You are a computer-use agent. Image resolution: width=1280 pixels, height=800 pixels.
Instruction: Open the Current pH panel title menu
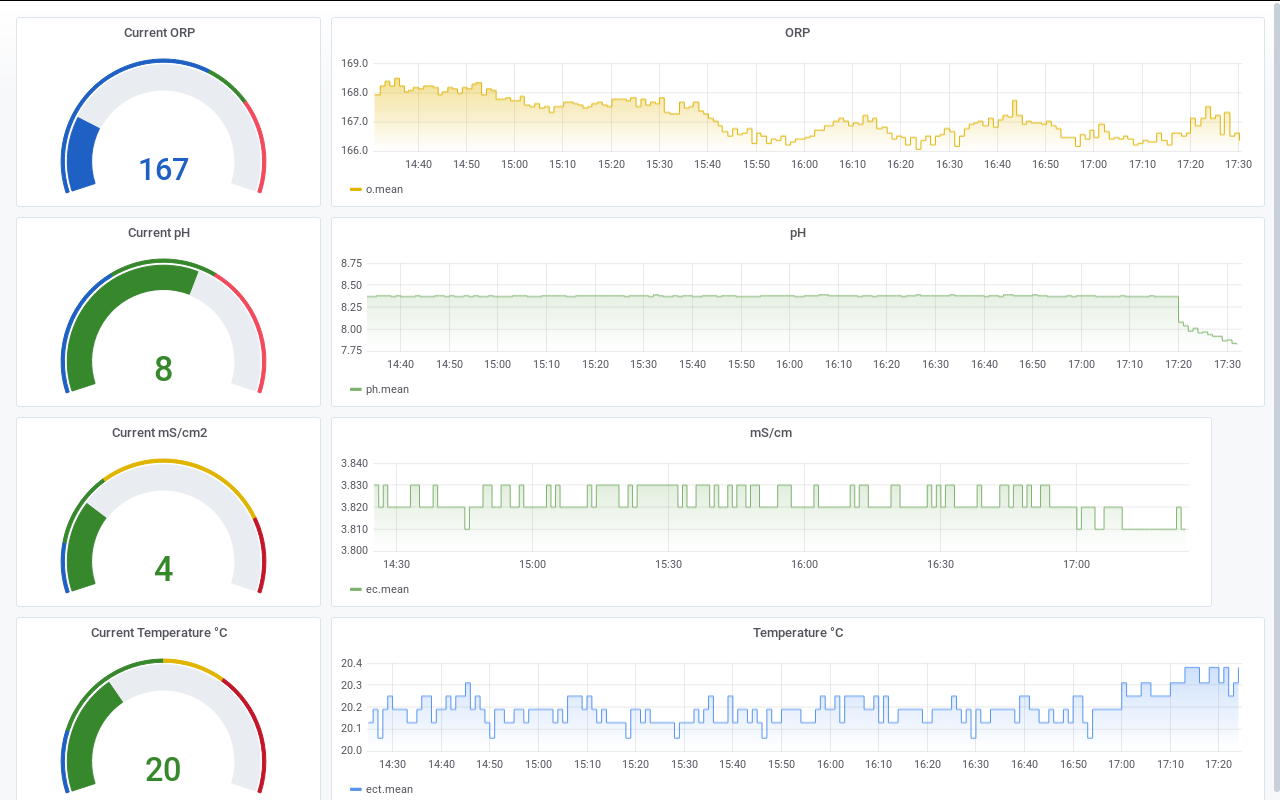tap(159, 233)
